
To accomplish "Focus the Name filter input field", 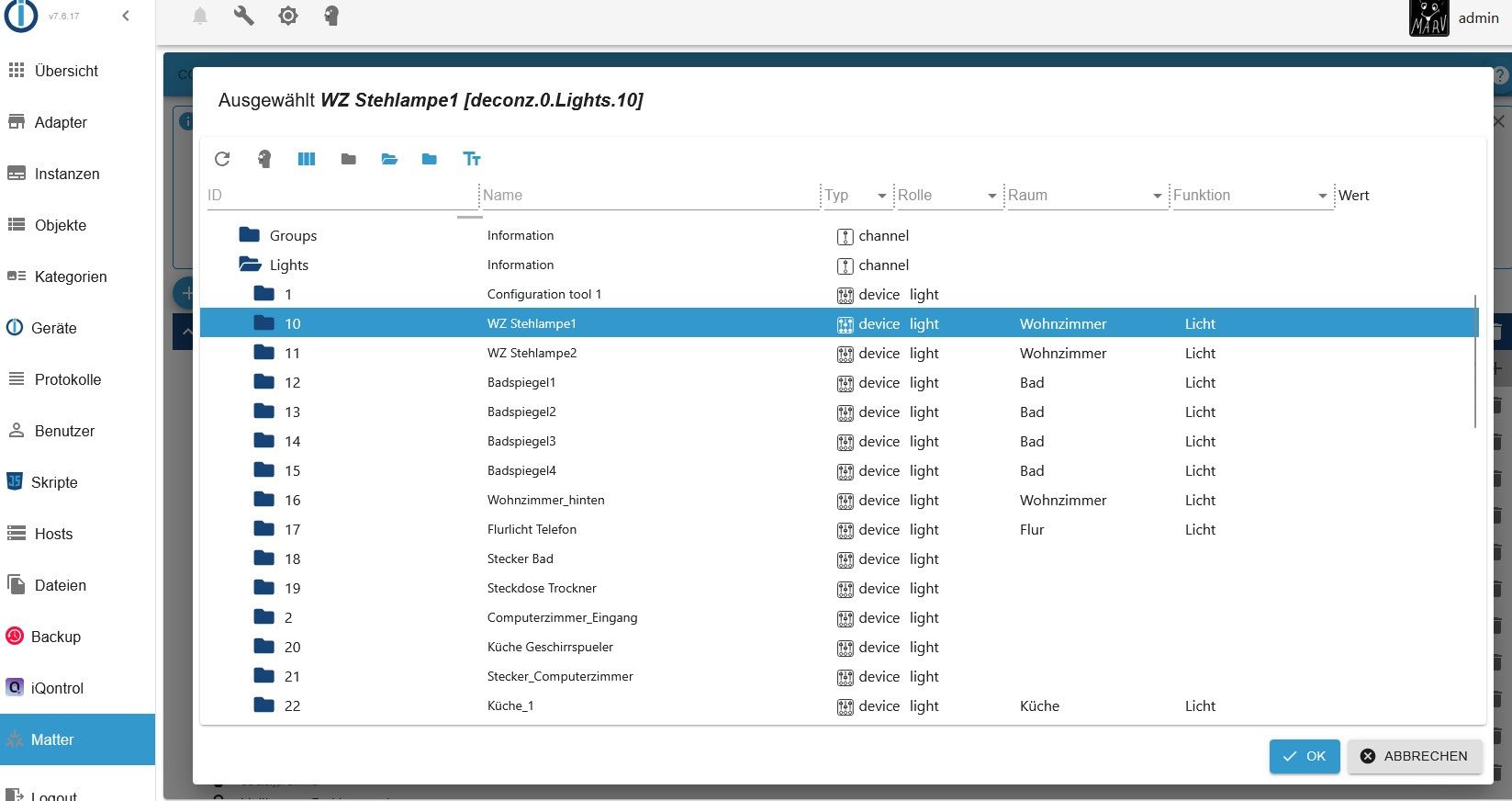I will pyautogui.click(x=648, y=195).
